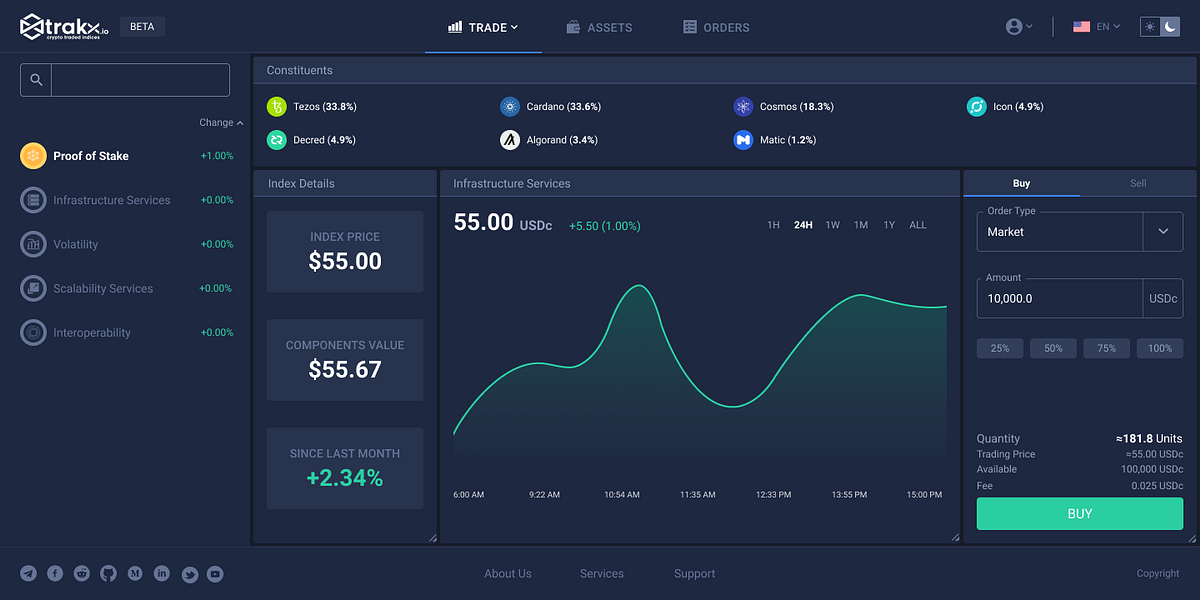Set amount to 75%
1201x600 pixels.
tap(1106, 348)
